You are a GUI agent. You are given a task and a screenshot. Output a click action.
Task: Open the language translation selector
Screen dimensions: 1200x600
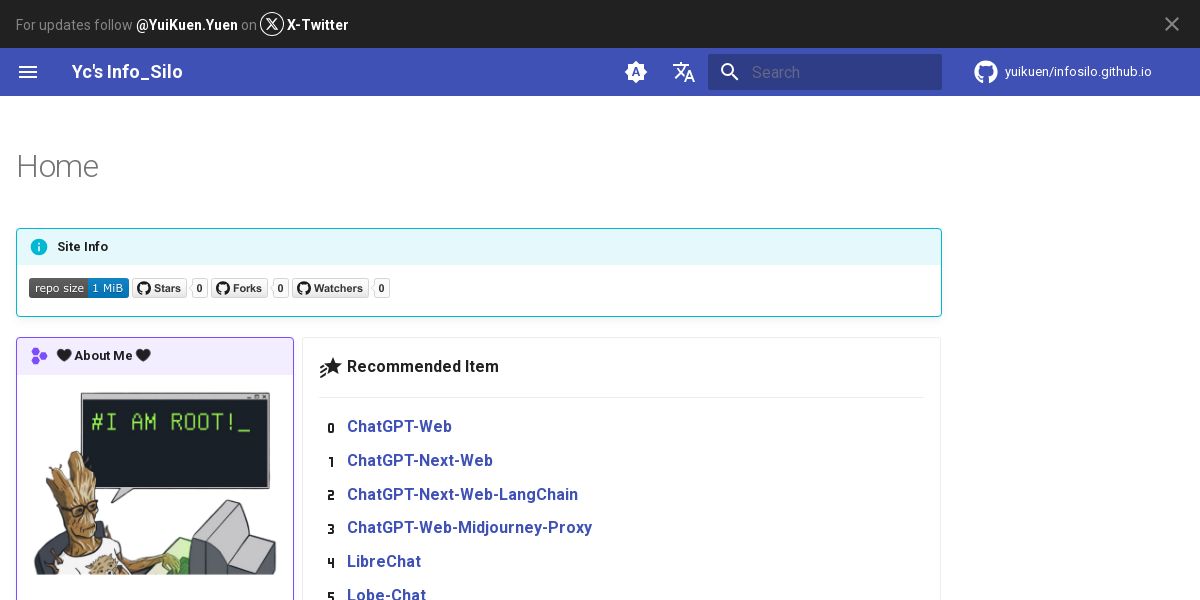tap(684, 72)
